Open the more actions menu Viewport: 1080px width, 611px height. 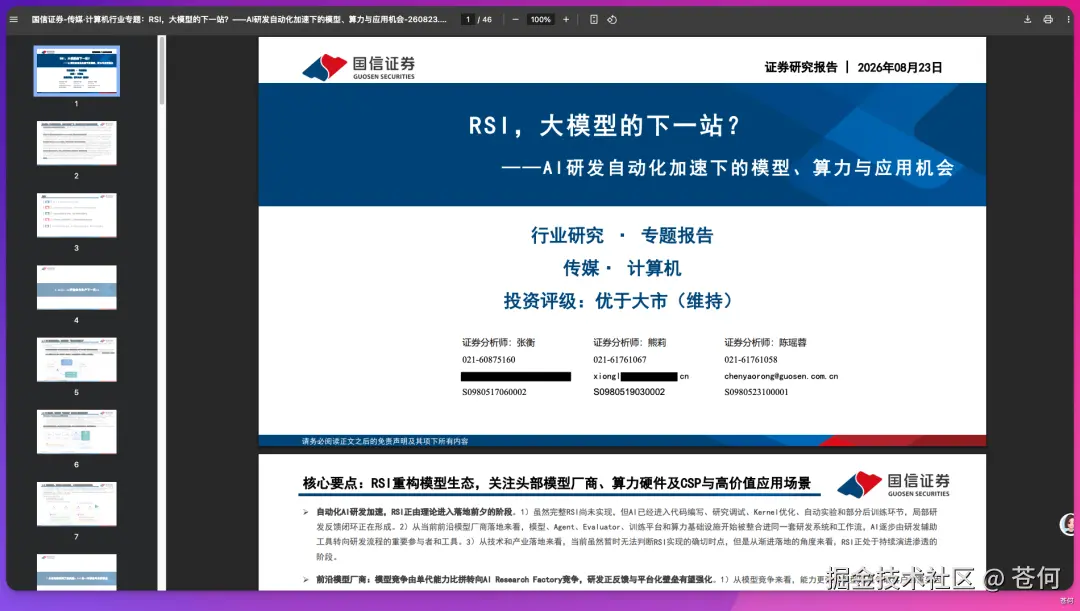tap(1068, 19)
